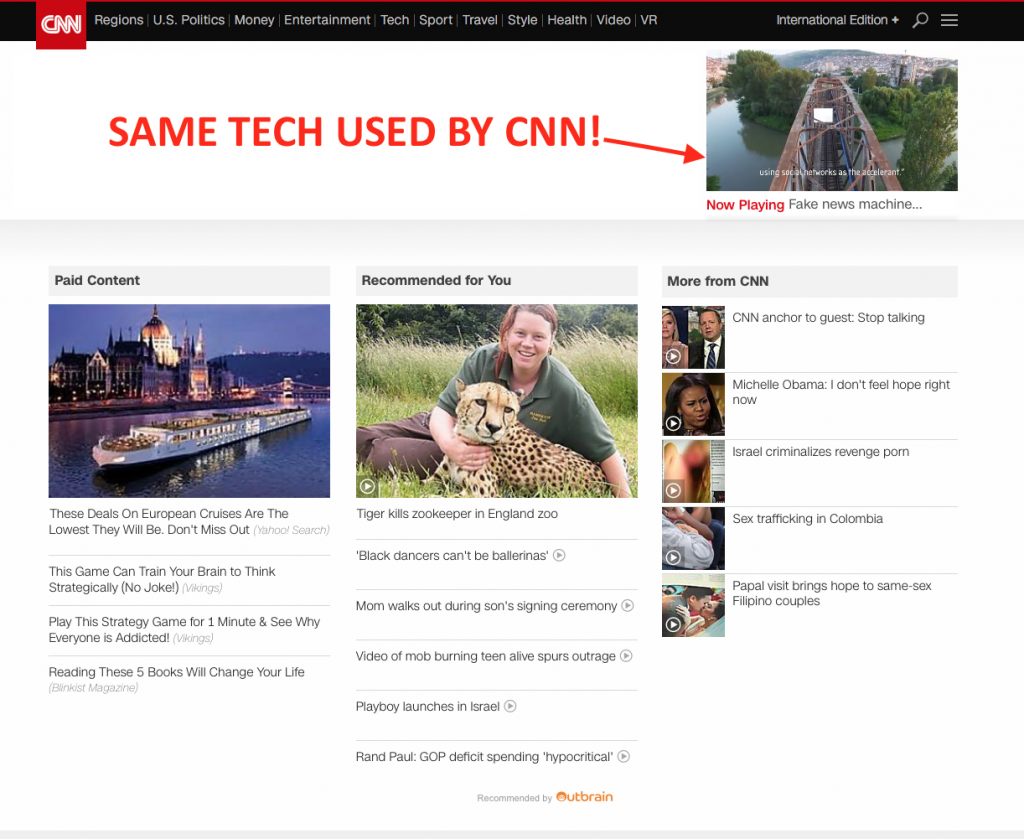Image resolution: width=1024 pixels, height=839 pixels.
Task: Click play icon after Rand Paul headline
Action: (x=624, y=756)
